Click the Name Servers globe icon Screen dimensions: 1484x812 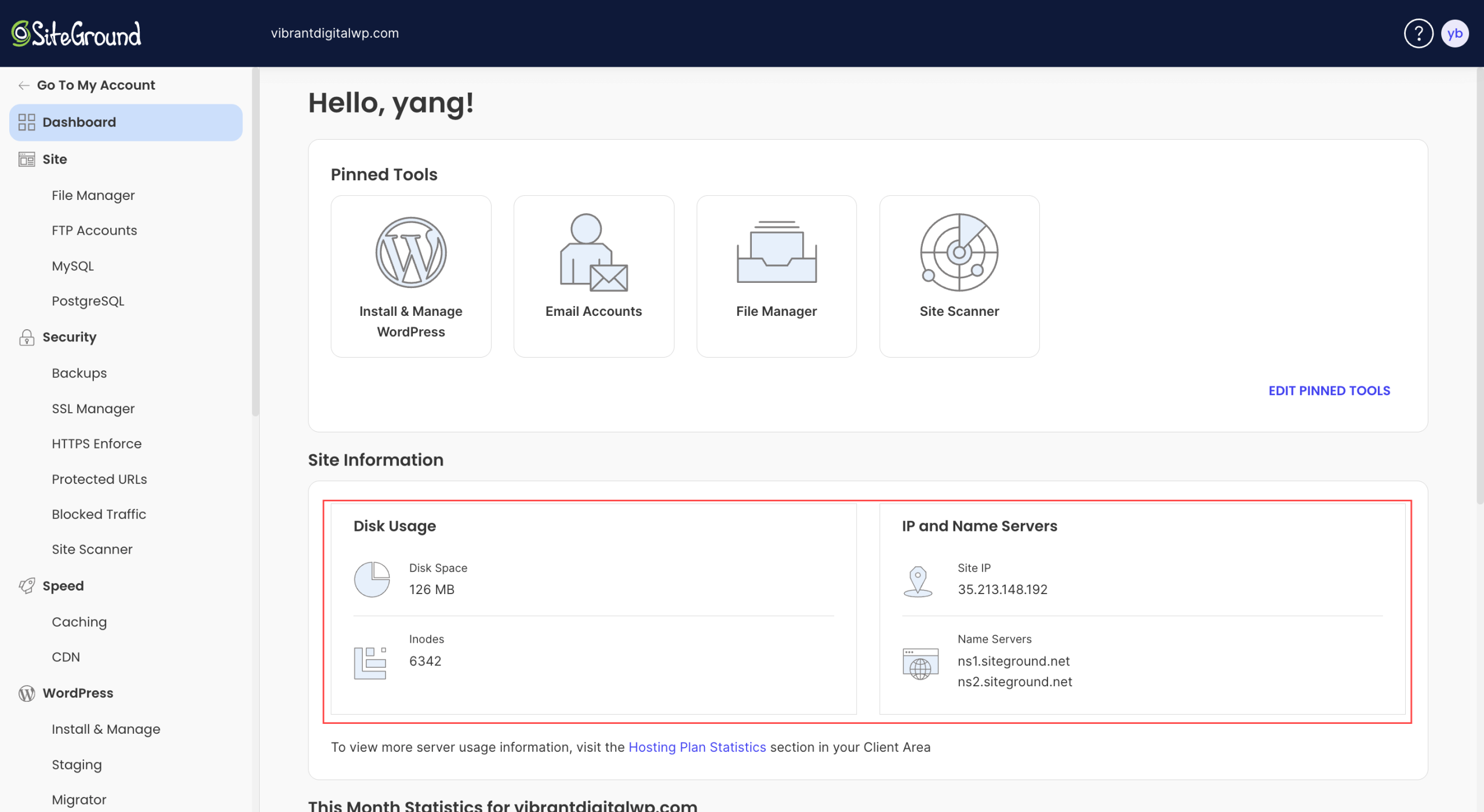921,664
